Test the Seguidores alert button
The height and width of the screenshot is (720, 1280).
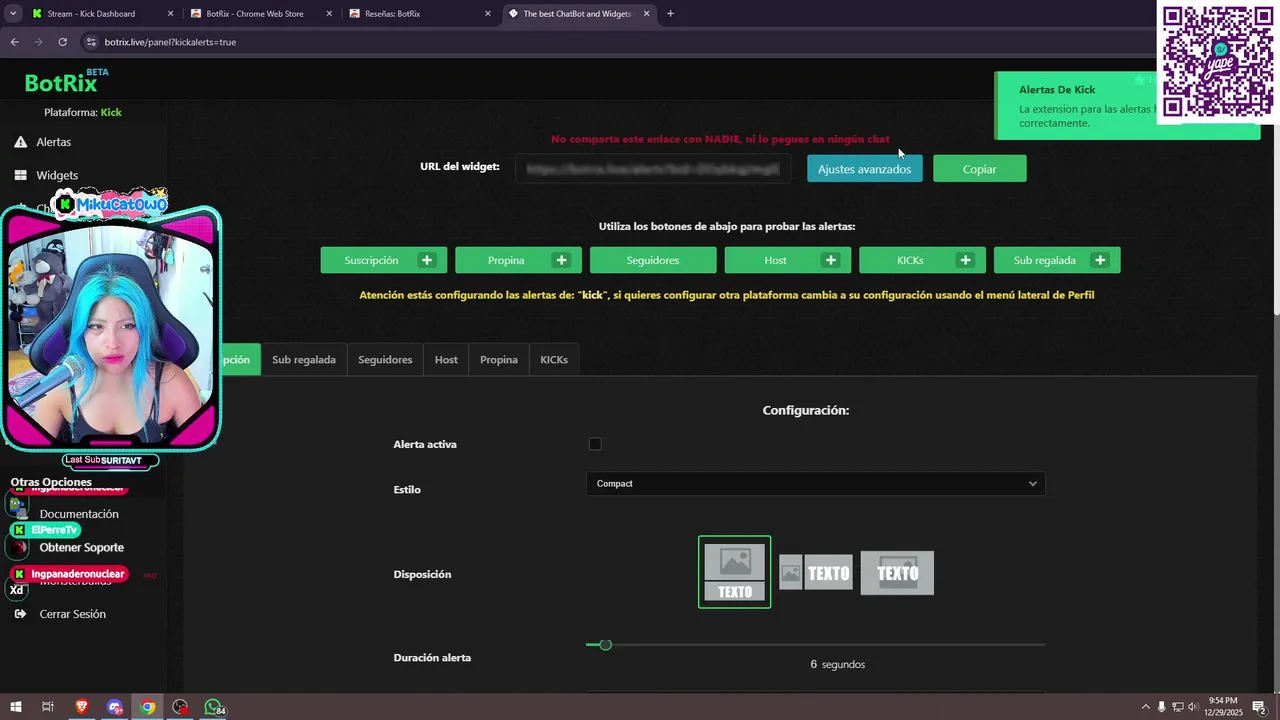click(x=653, y=260)
